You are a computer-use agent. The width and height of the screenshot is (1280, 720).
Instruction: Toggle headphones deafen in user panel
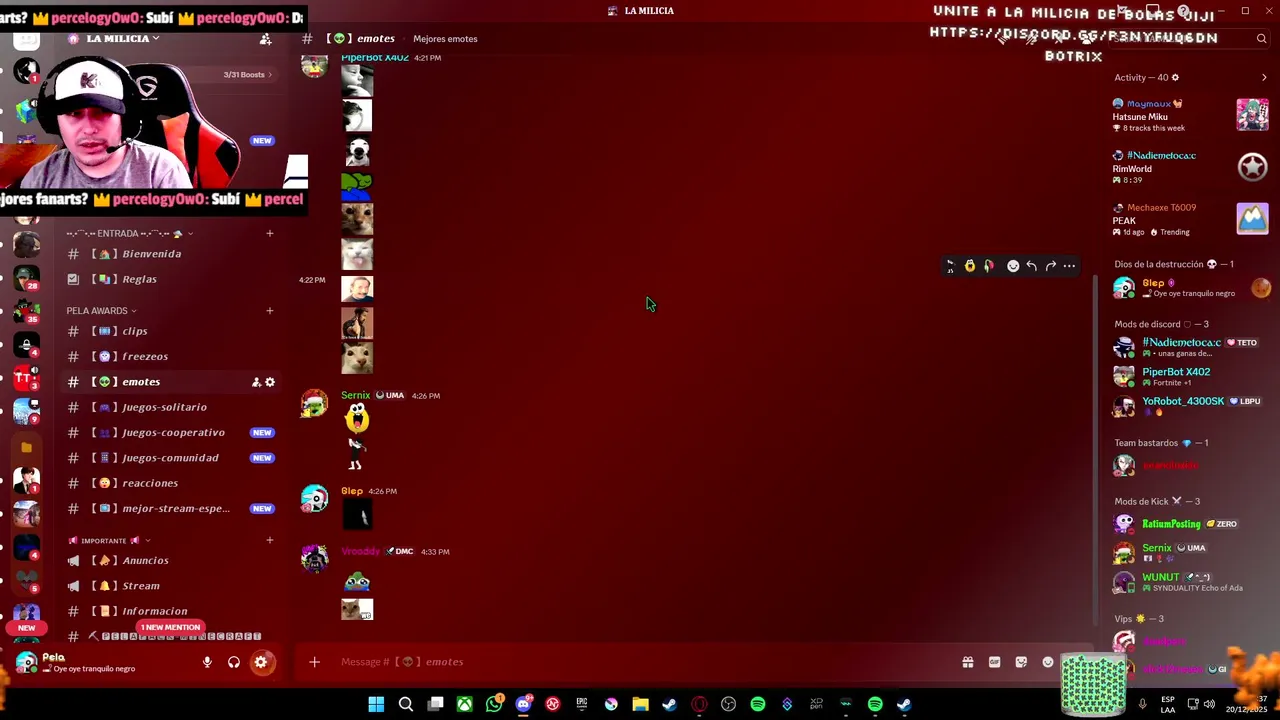tap(234, 662)
